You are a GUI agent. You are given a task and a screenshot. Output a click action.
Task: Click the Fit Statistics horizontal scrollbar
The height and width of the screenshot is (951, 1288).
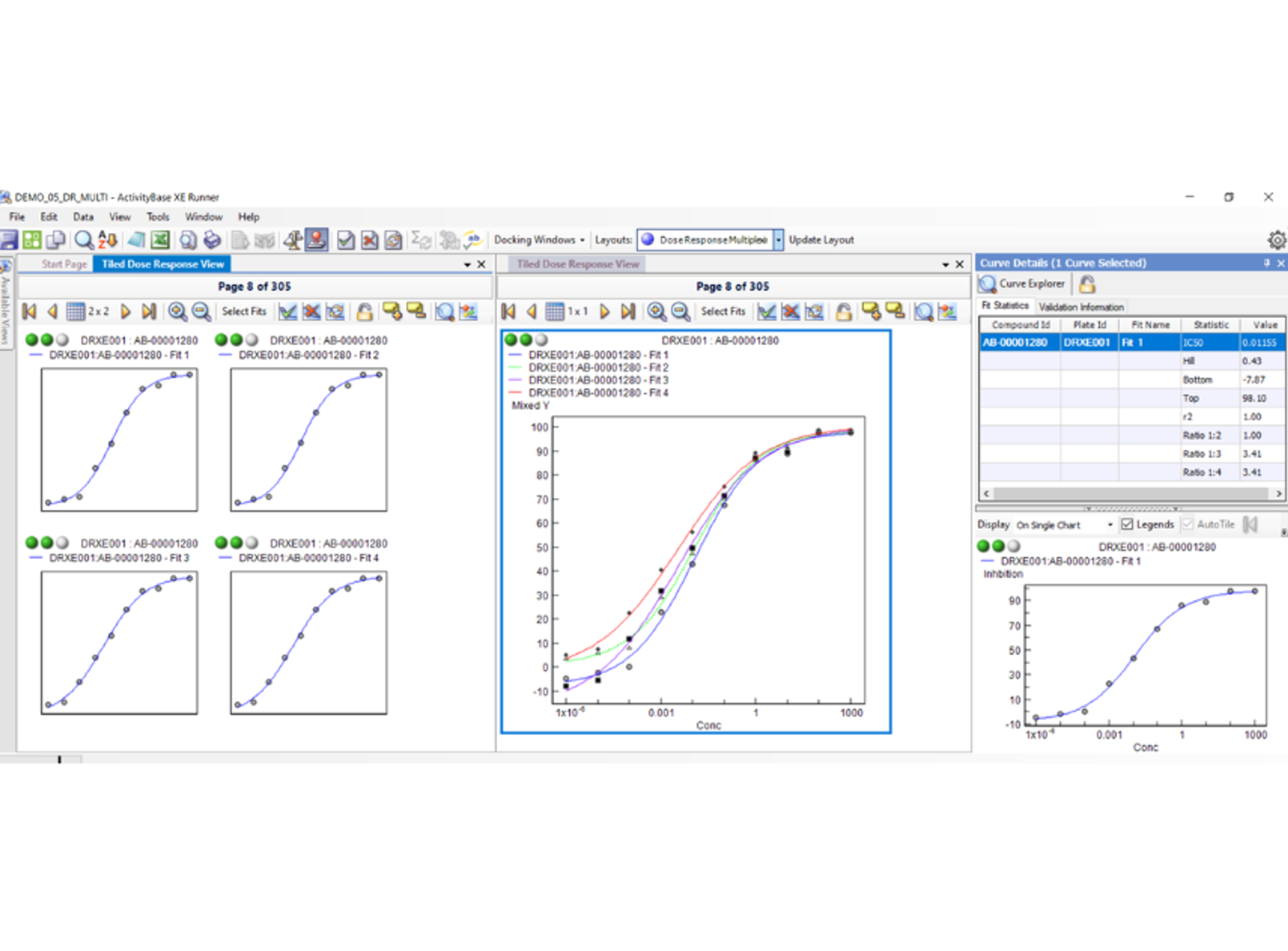[x=1131, y=493]
